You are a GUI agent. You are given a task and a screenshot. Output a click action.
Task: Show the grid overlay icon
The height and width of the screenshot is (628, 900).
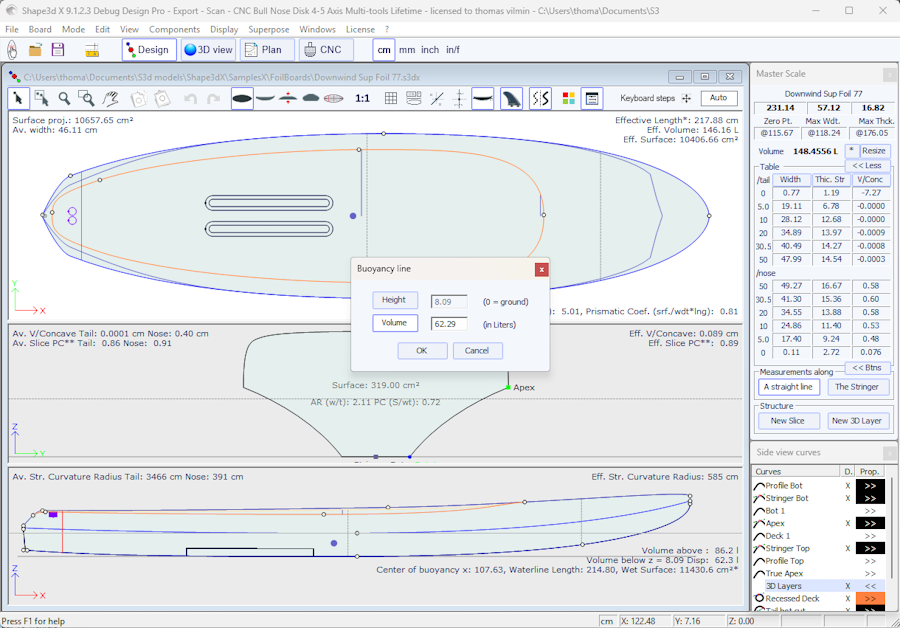click(391, 98)
